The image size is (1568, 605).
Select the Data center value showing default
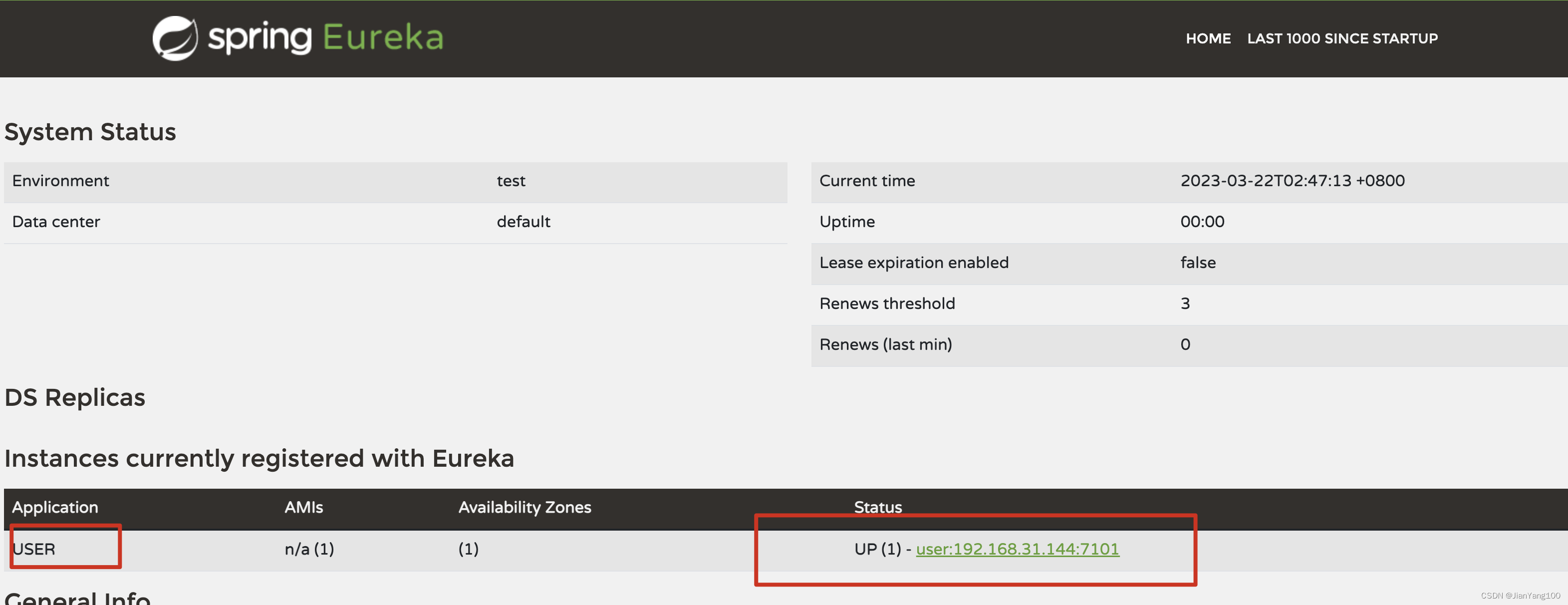pos(523,221)
